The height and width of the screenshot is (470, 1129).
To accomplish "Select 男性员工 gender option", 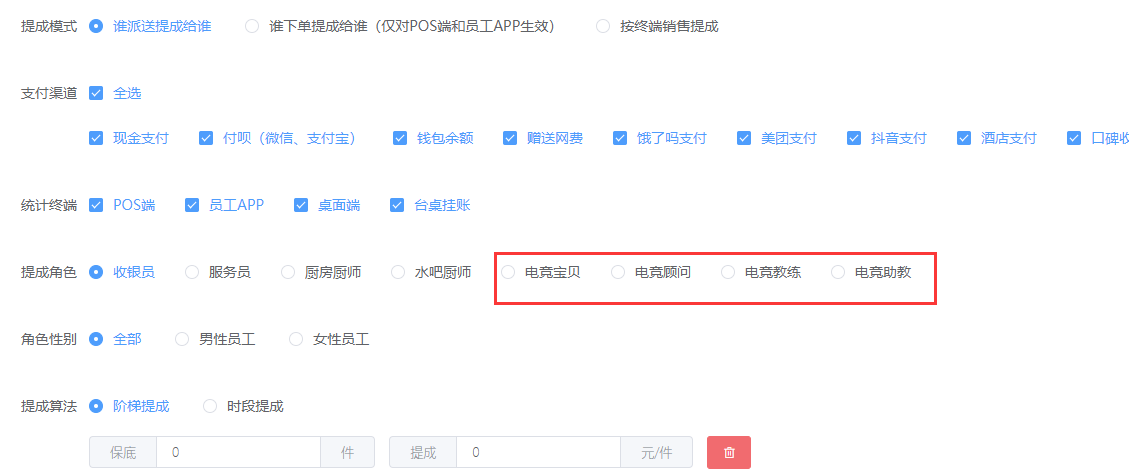I will tap(182, 339).
